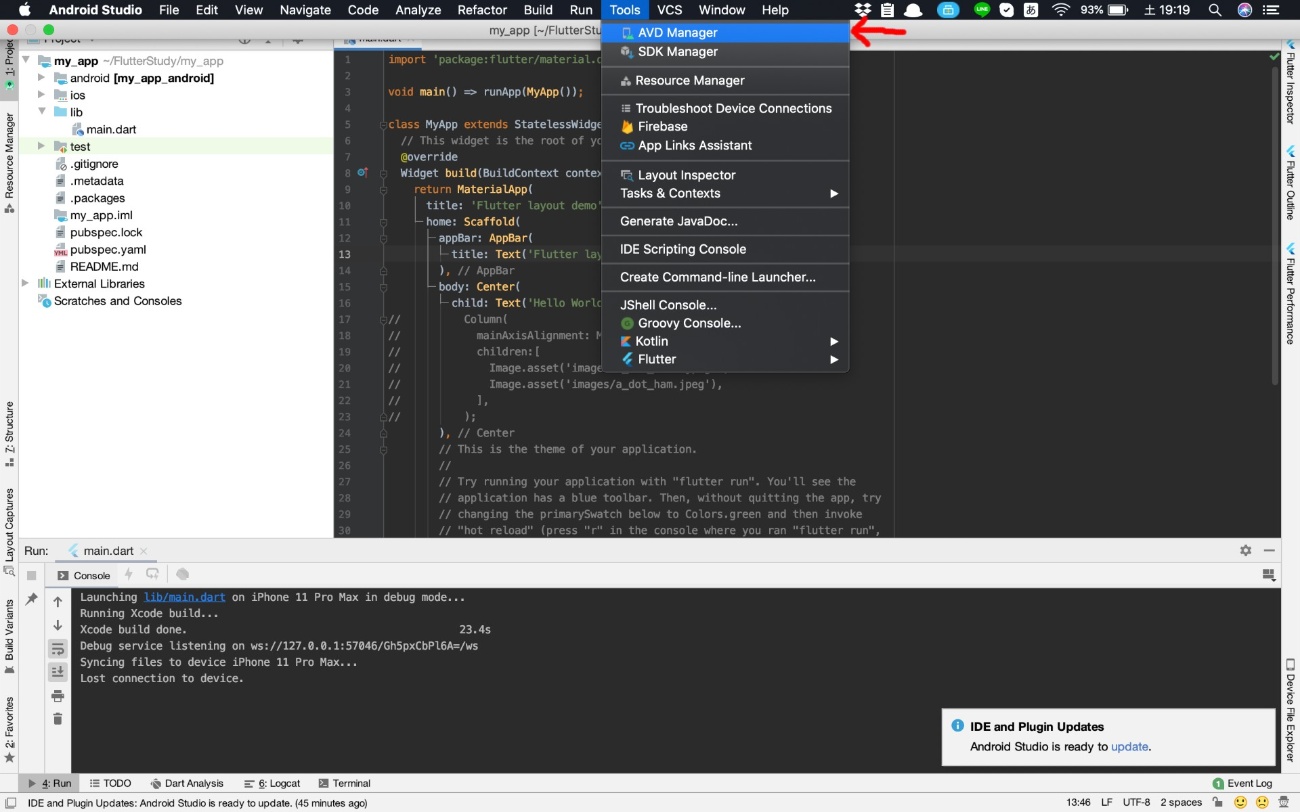Screen dimensions: 1300x812
Task: Select README.md in project tree
Action: [104, 266]
